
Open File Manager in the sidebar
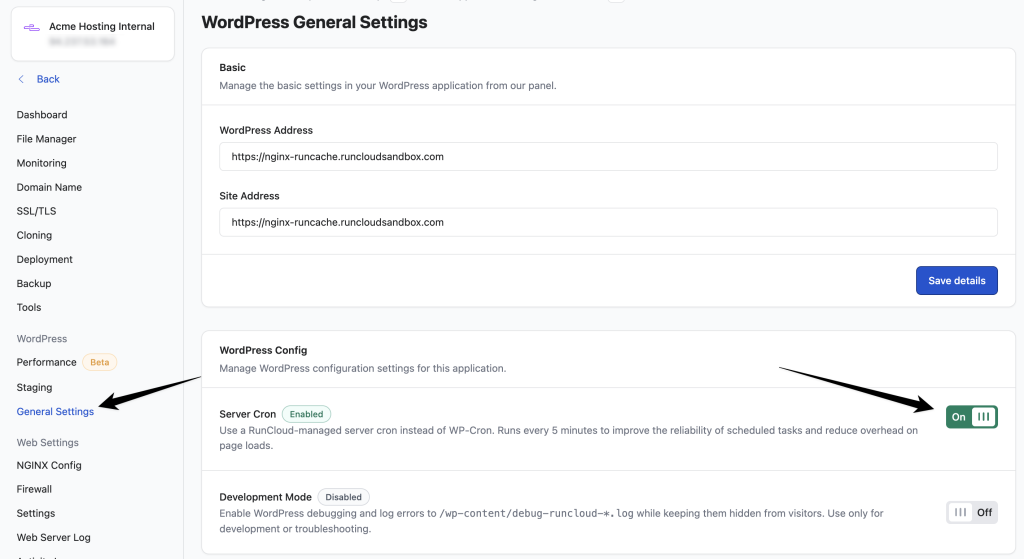46,139
